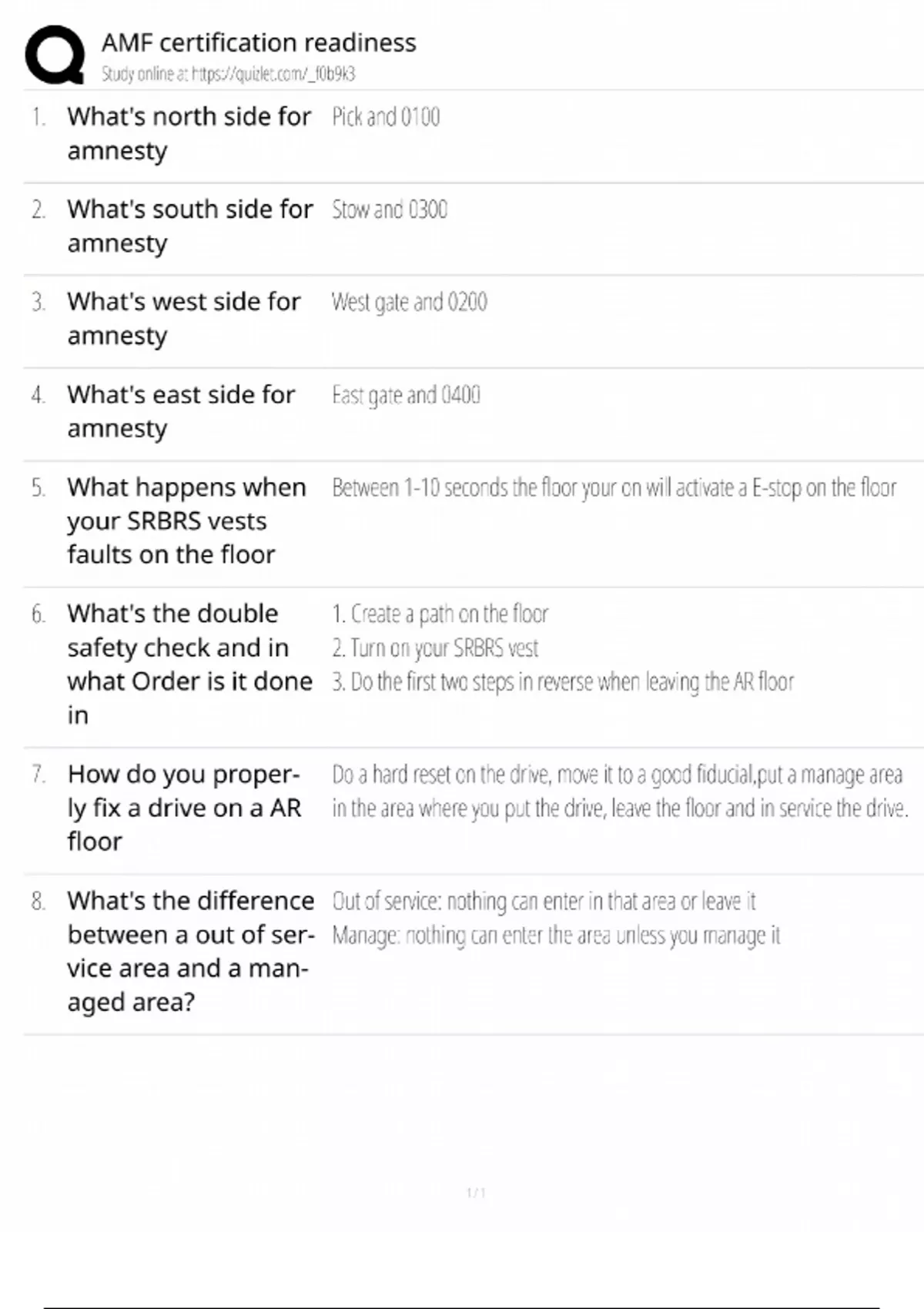The image size is (924, 1309).
Task: Select the fix a drive question
Action: tap(184, 807)
